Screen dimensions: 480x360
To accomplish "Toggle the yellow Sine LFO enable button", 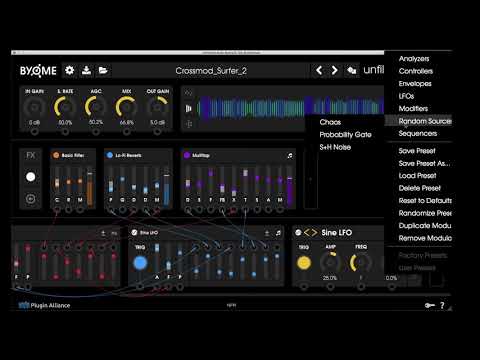I will coord(298,232).
